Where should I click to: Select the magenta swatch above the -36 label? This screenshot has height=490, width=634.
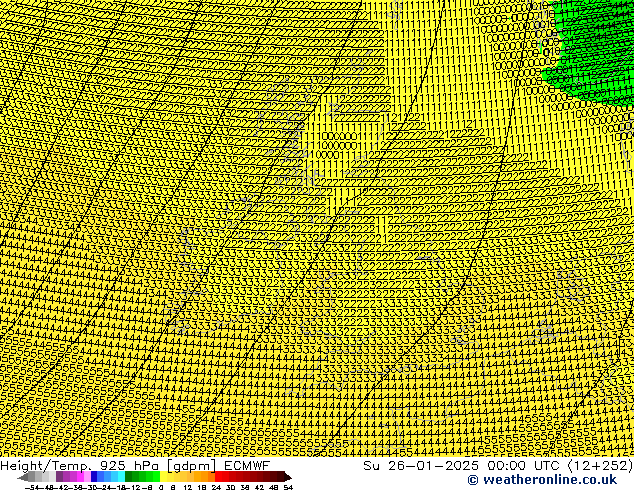point(80,476)
